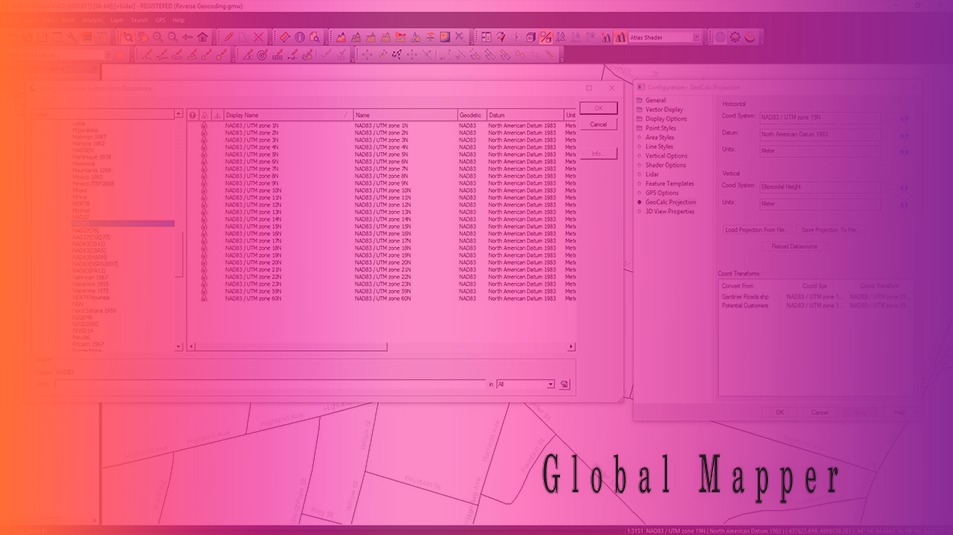Click the Home full-view icon

point(202,37)
